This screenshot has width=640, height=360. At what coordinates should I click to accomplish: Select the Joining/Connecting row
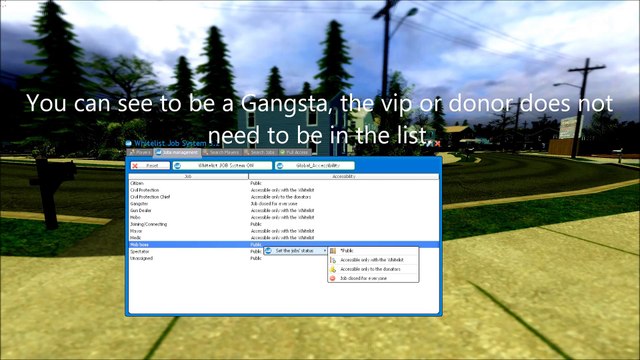coord(284,224)
